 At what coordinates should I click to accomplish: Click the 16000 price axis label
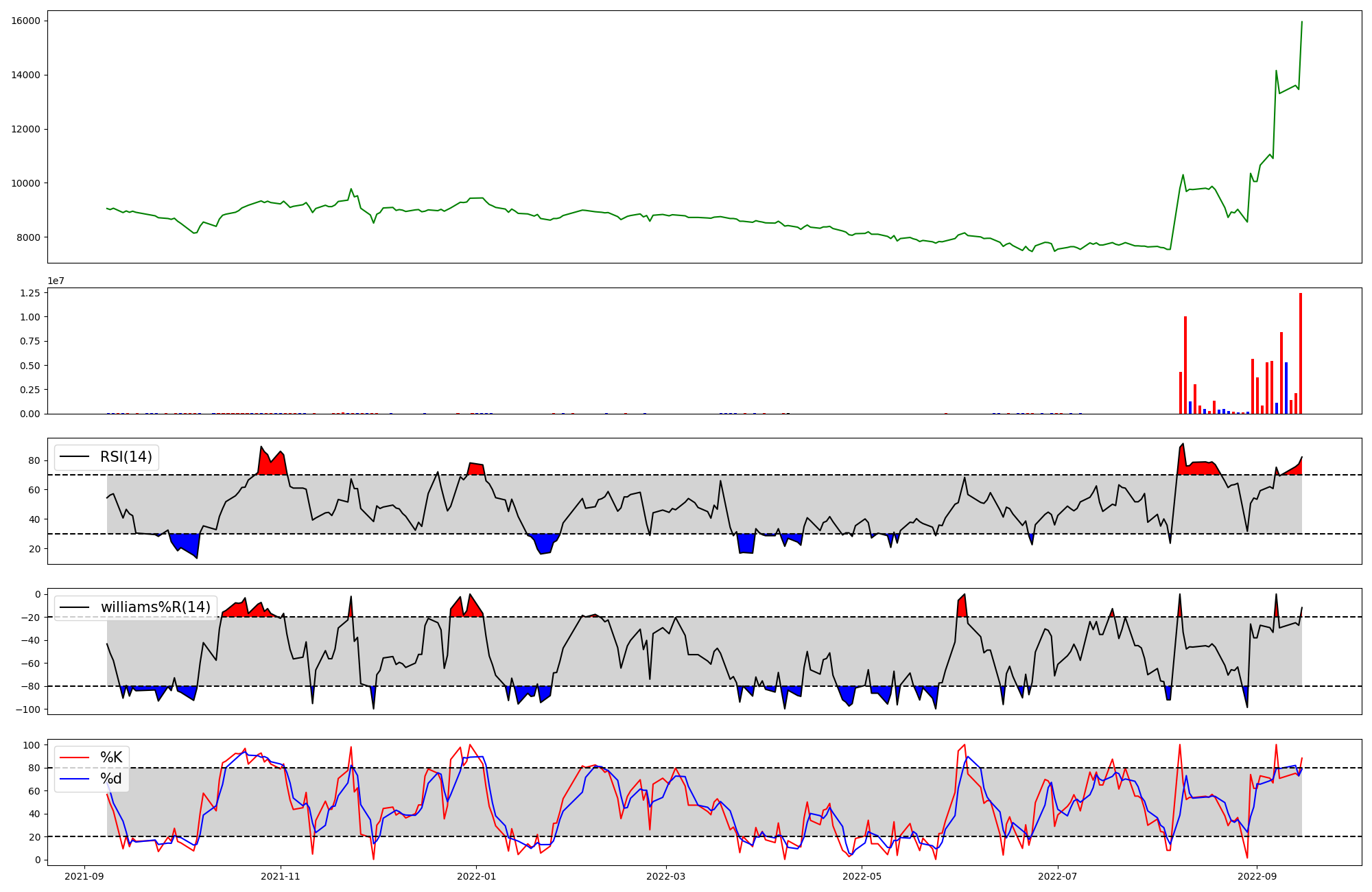point(25,21)
